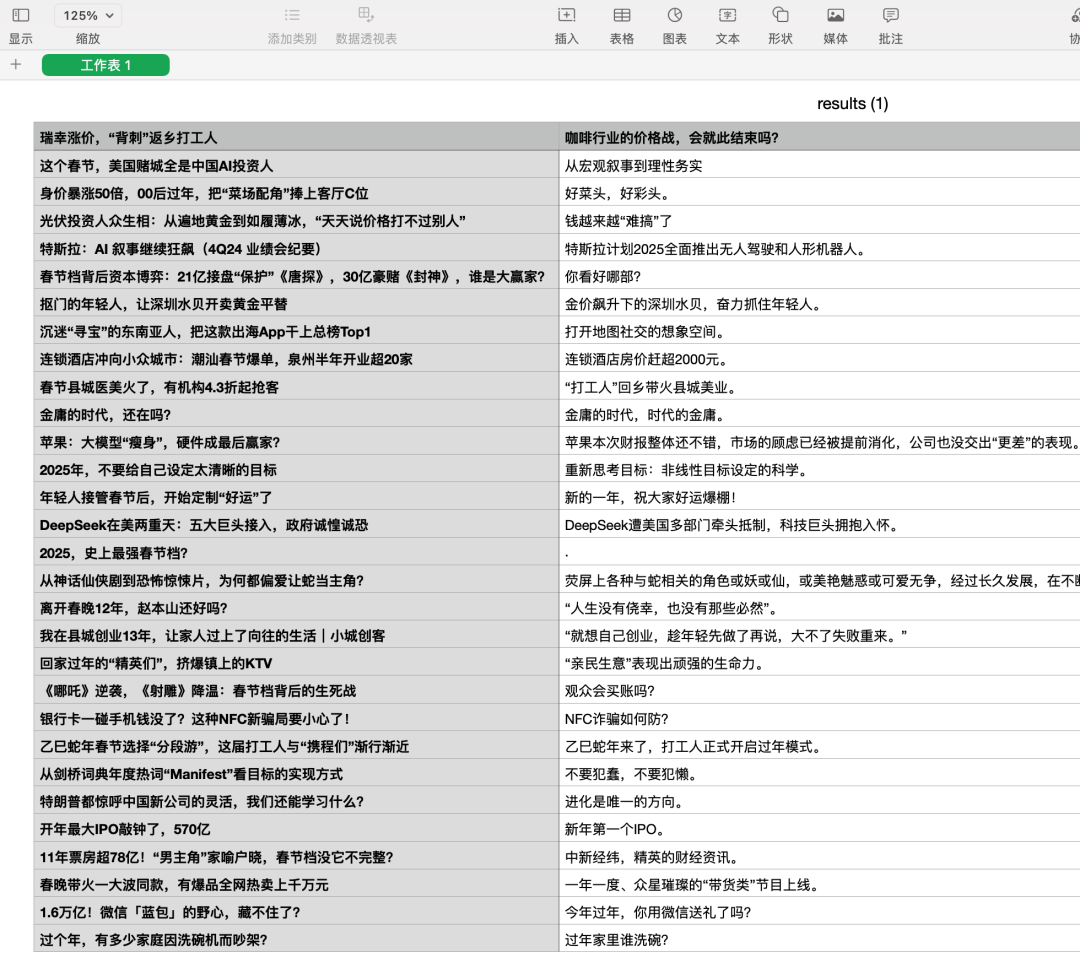Select cell 这个春节，美国赌城全是中国AI投资人
Screen dimensions: 1080x963
pos(296,165)
